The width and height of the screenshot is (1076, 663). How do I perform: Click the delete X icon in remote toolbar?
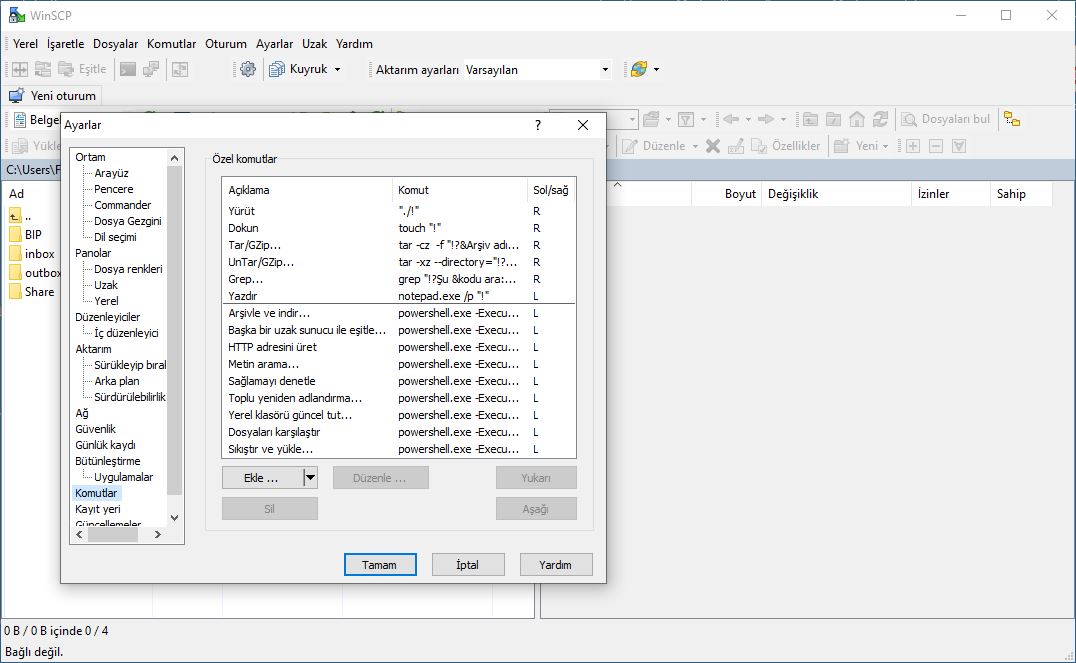pyautogui.click(x=713, y=146)
